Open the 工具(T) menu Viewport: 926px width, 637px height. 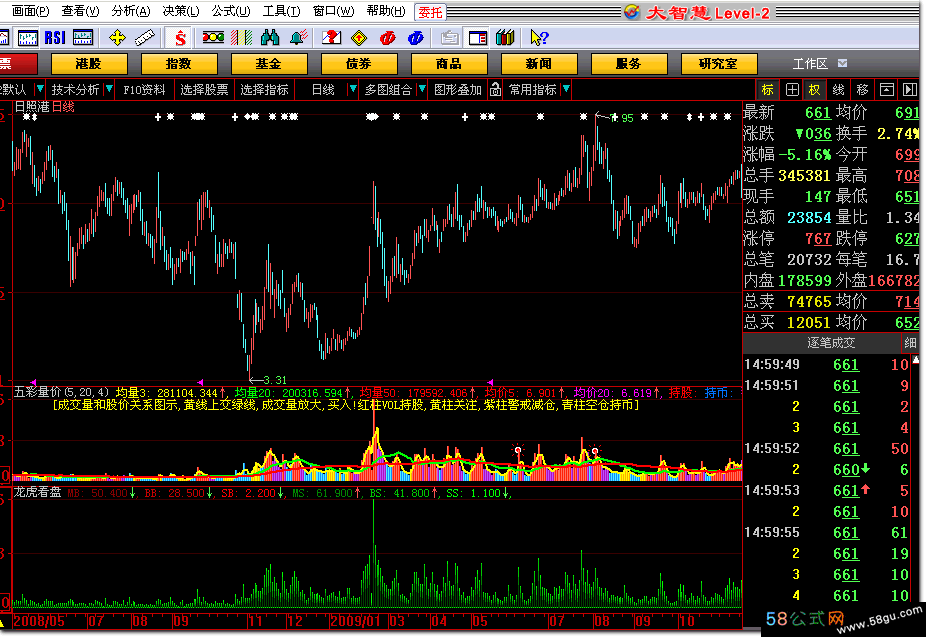point(281,11)
